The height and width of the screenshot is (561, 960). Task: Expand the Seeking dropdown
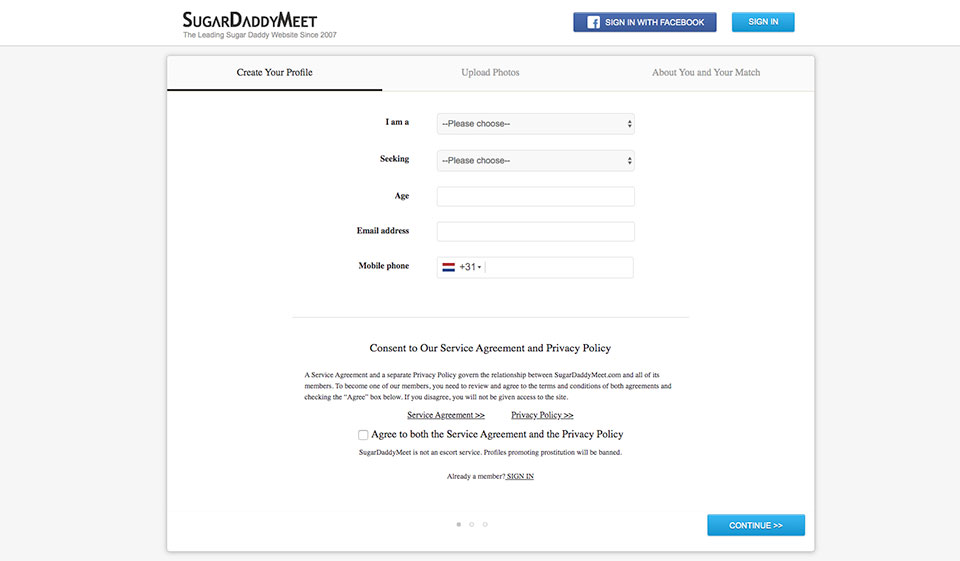[x=535, y=160]
